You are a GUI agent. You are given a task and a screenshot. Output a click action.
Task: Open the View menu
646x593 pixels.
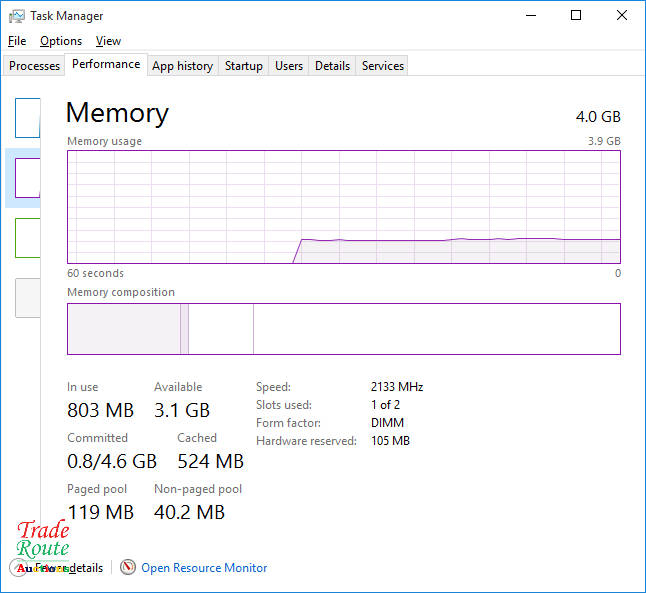pyautogui.click(x=108, y=41)
